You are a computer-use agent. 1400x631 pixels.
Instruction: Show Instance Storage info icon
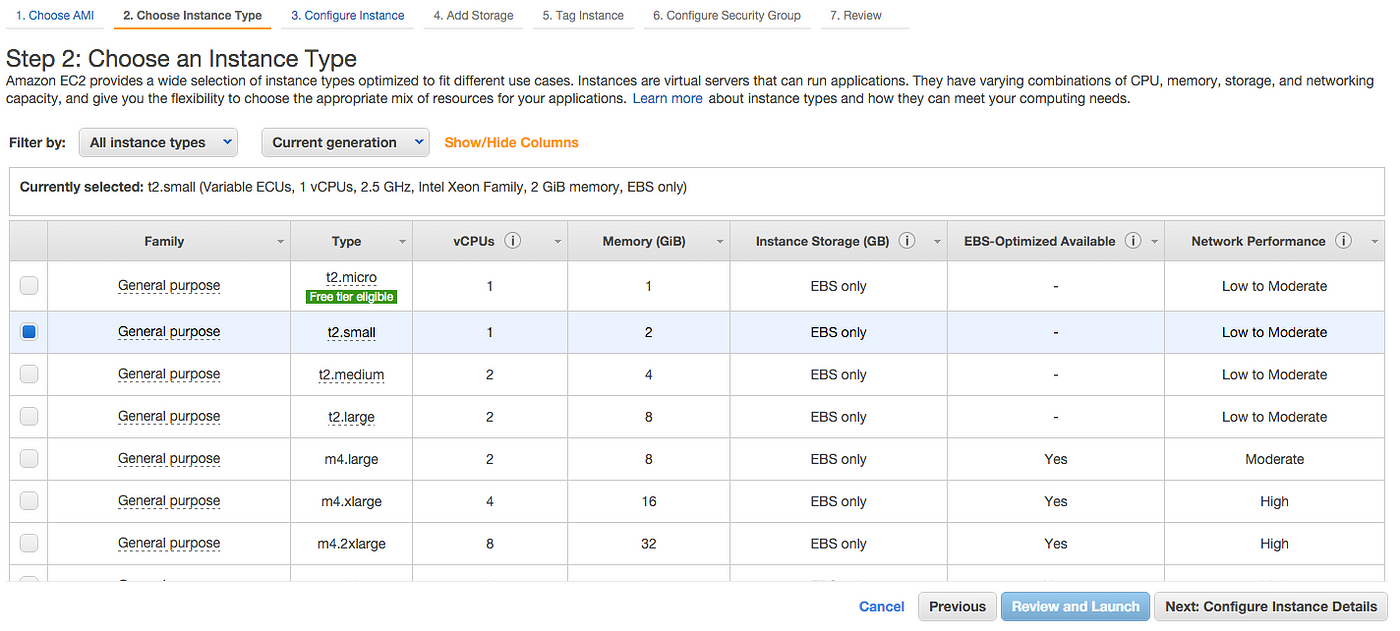click(x=907, y=241)
